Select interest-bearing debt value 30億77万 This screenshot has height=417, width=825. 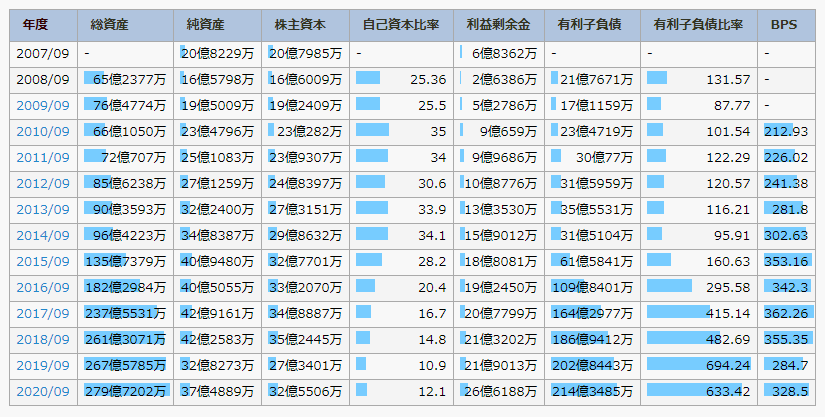(x=605, y=158)
